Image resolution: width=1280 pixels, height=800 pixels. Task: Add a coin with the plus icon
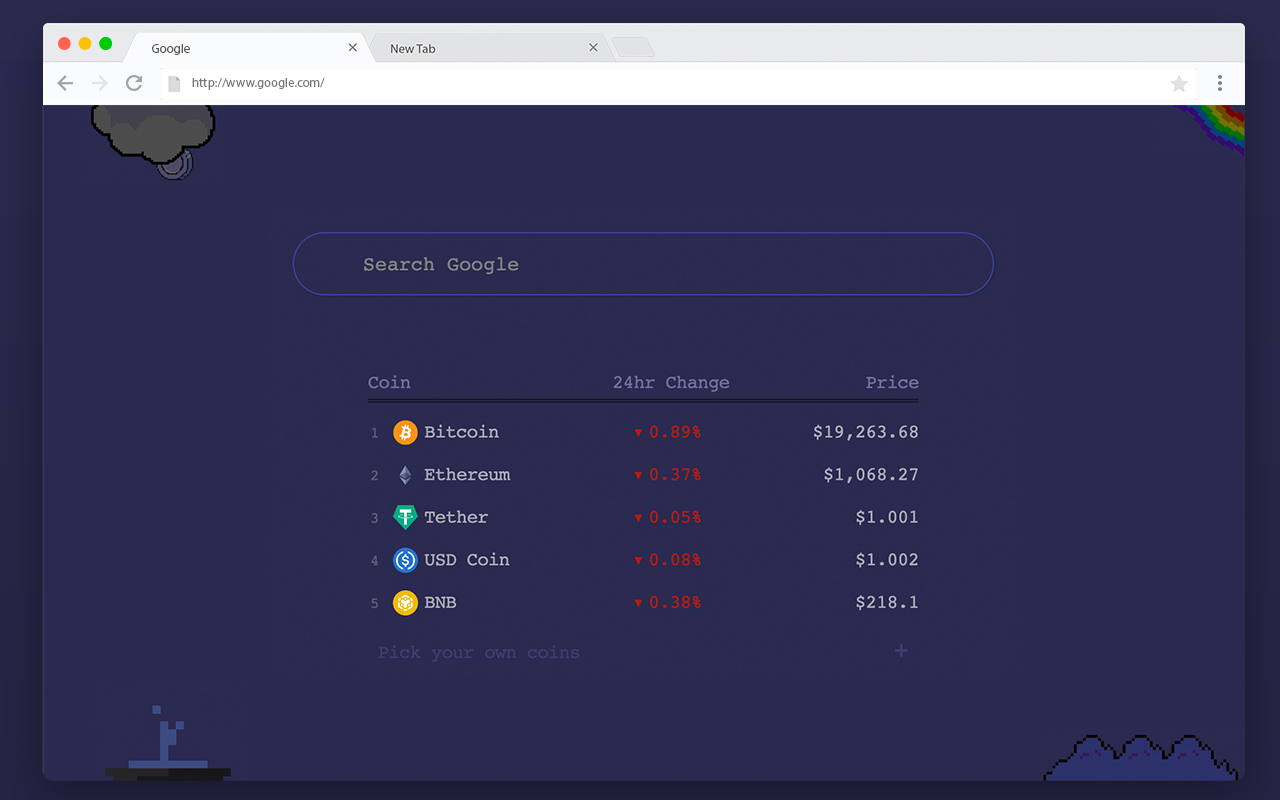901,651
